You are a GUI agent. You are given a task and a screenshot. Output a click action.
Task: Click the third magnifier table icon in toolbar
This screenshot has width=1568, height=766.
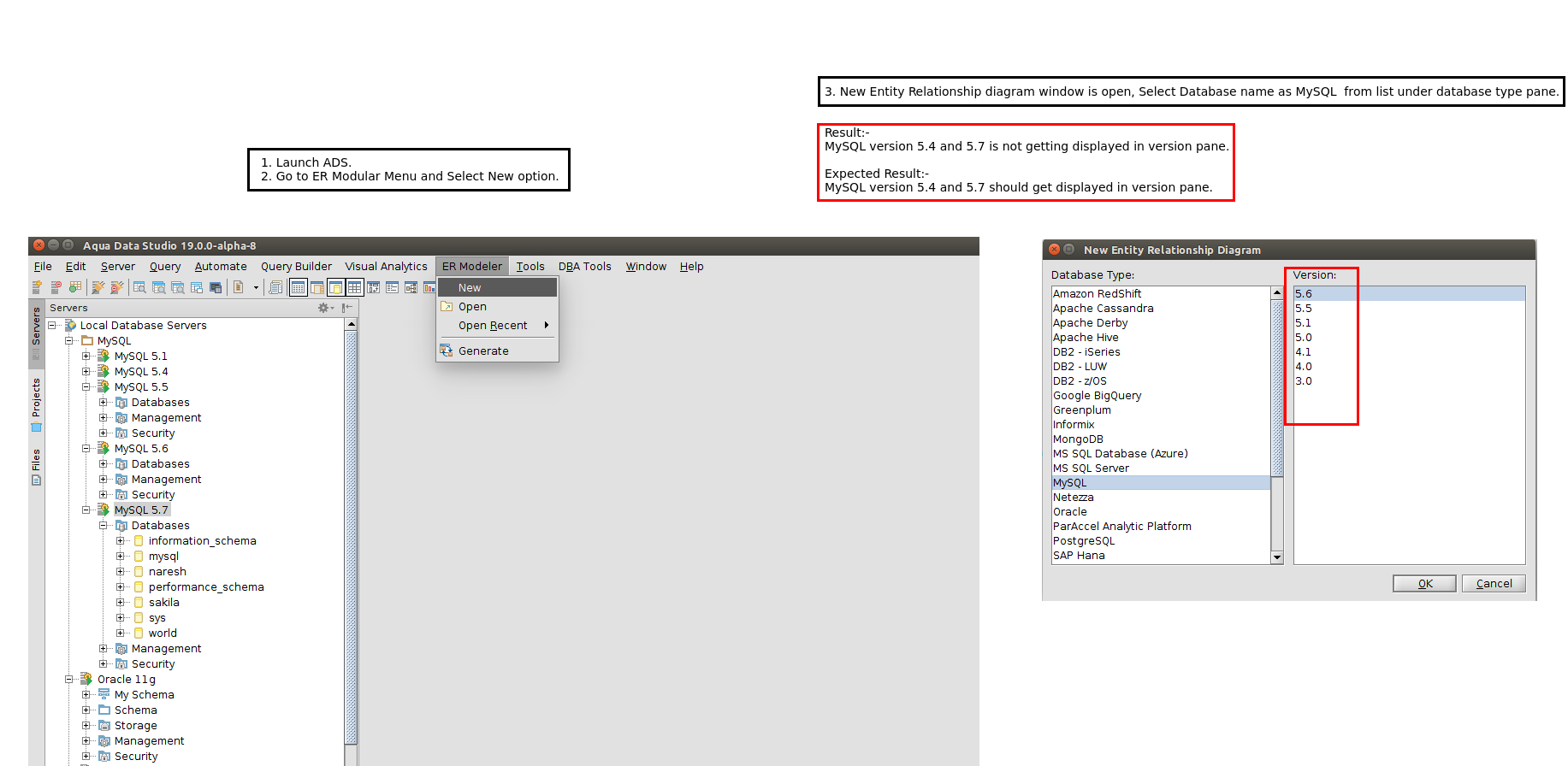177,287
